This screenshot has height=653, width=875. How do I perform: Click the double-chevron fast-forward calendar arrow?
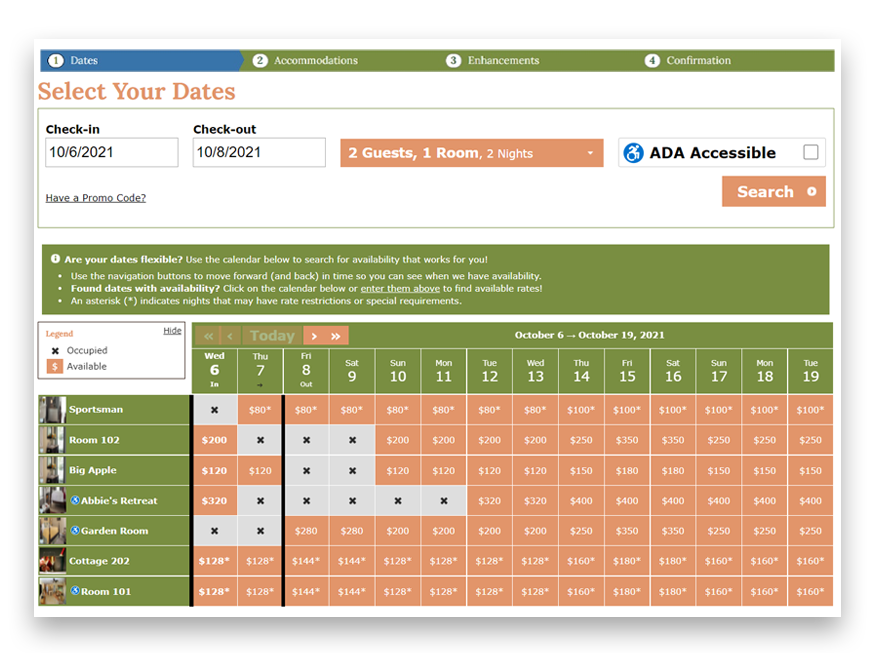[x=333, y=335]
